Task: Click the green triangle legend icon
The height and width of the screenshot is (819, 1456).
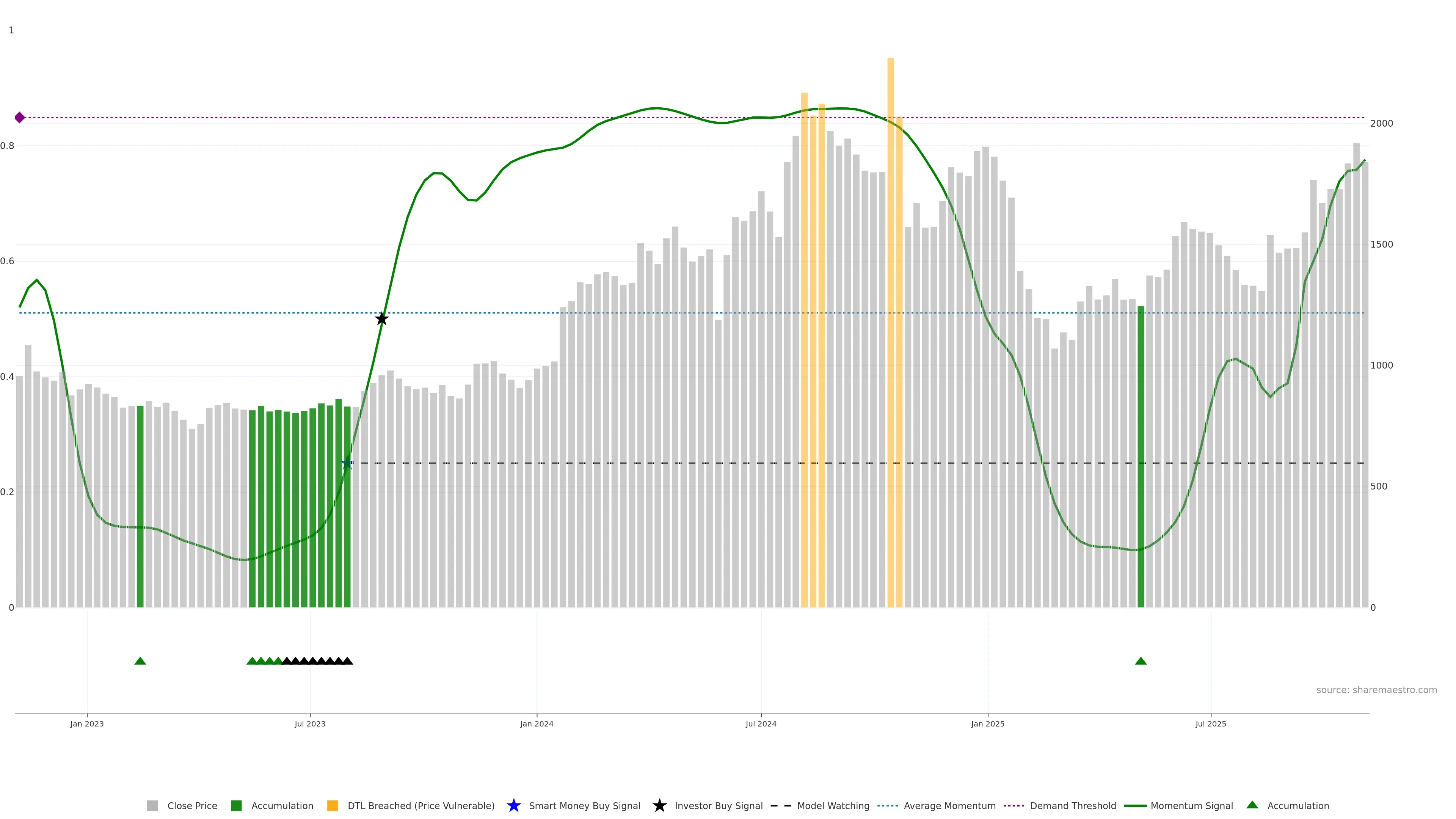Action: tap(1252, 805)
